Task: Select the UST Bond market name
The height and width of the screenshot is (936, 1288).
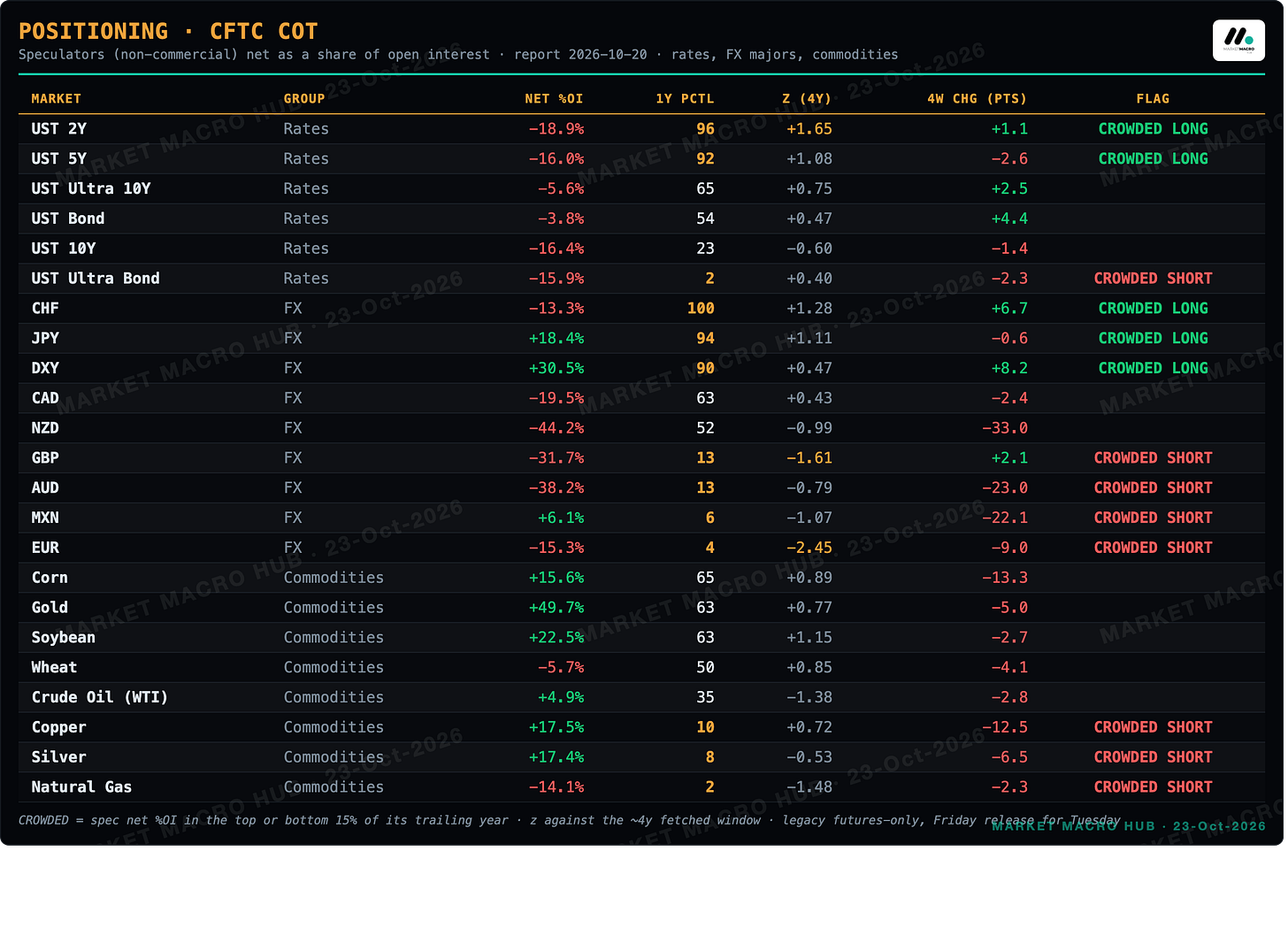Action: click(68, 219)
